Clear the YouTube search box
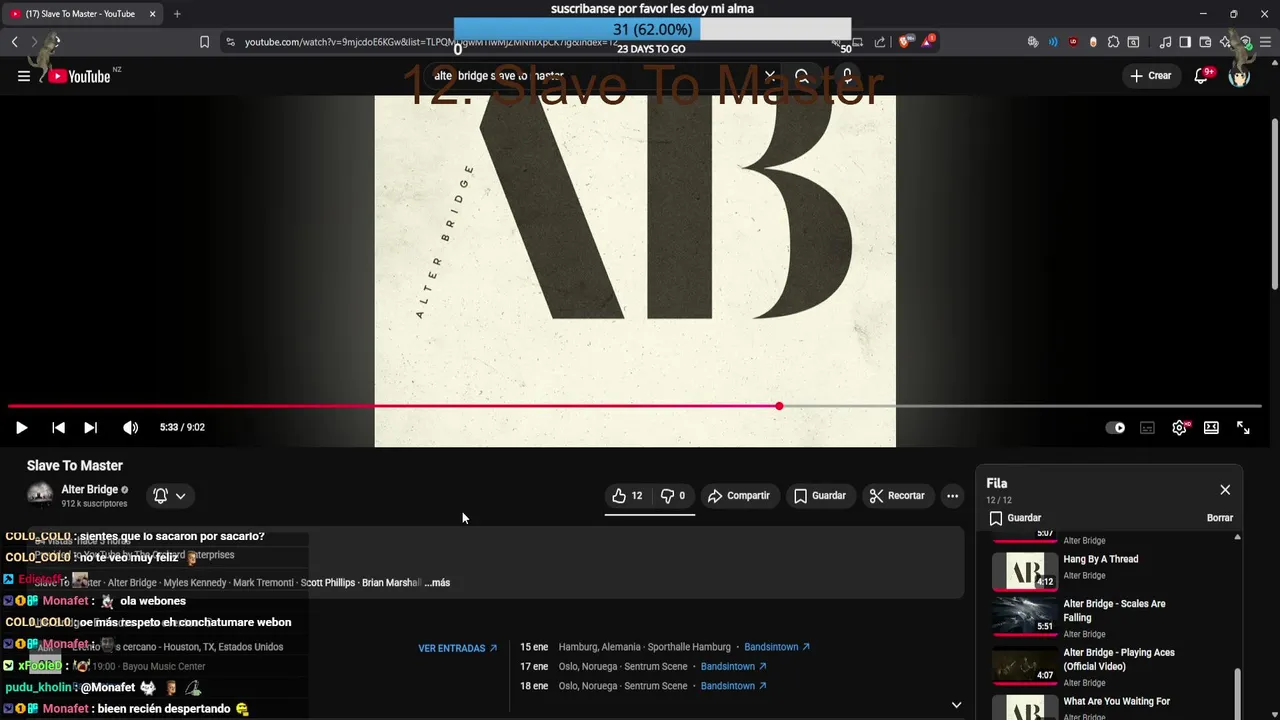The height and width of the screenshot is (720, 1280). point(770,76)
